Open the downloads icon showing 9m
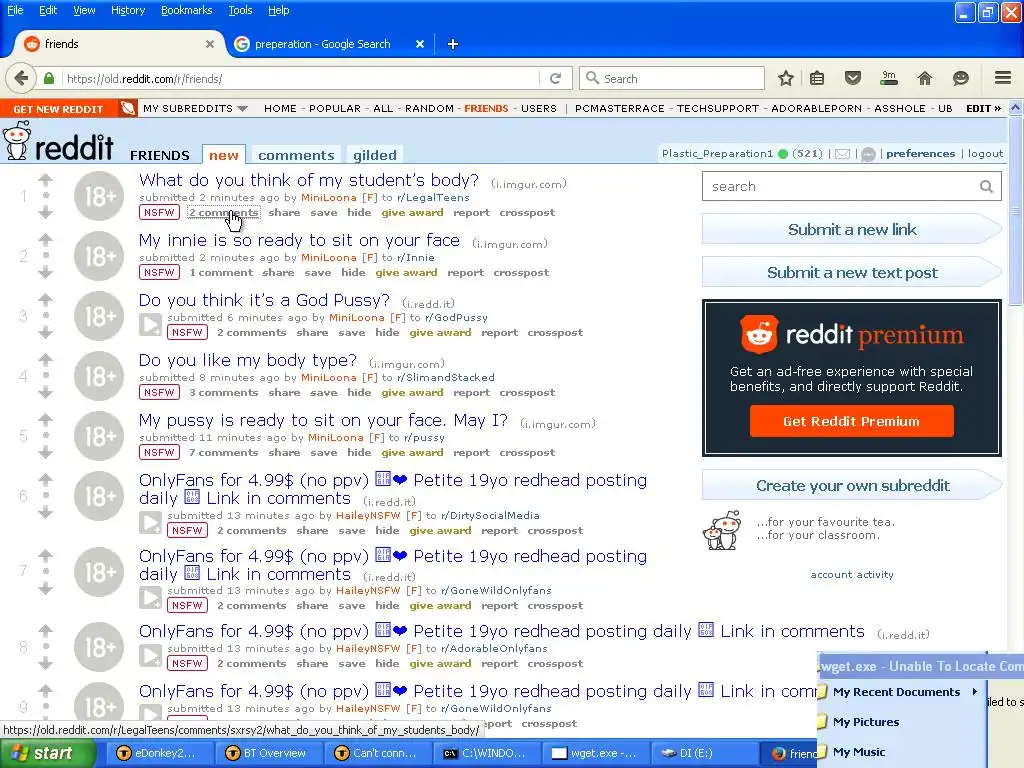Image resolution: width=1024 pixels, height=768 pixels. (889, 78)
